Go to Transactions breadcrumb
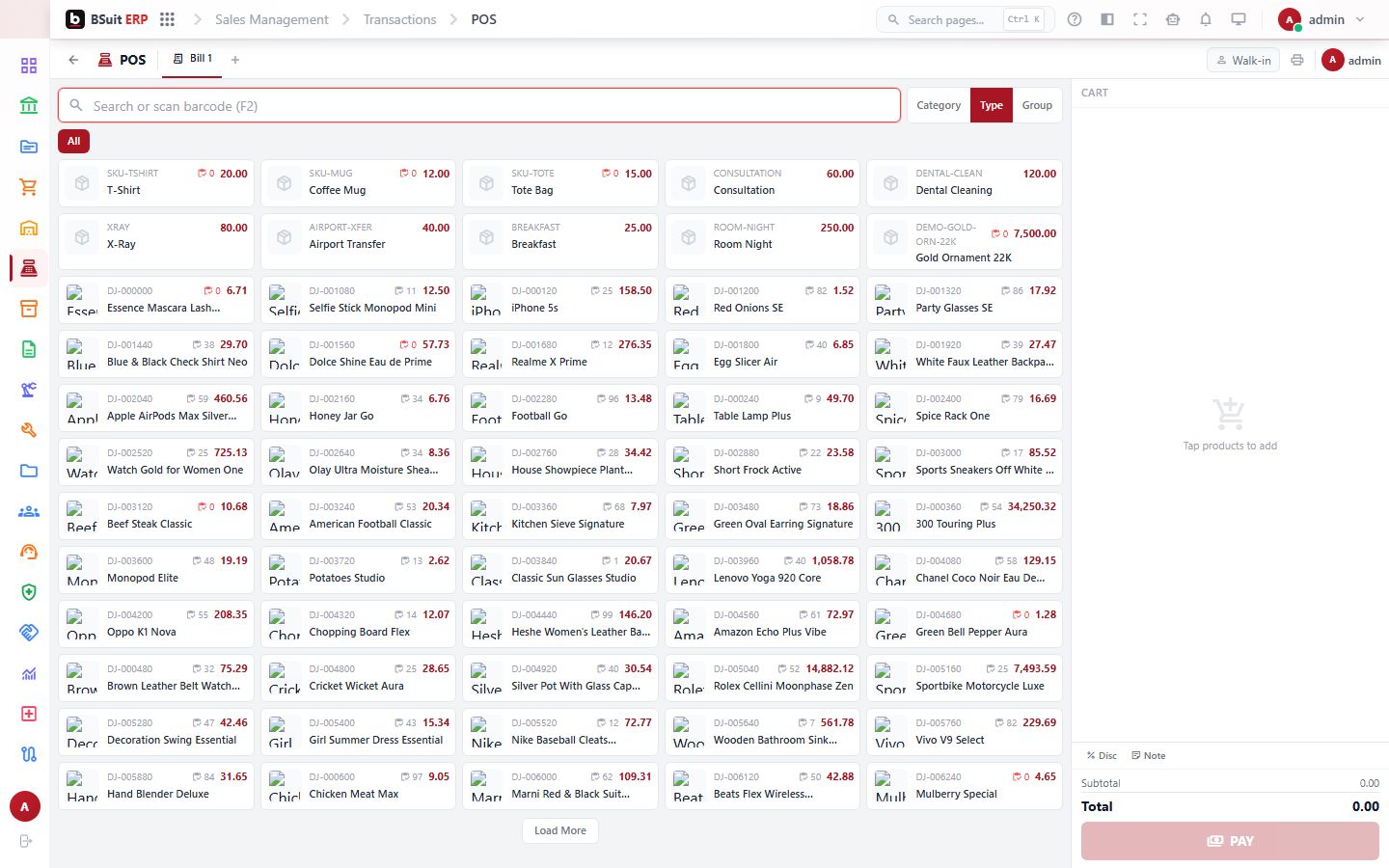 [x=400, y=19]
